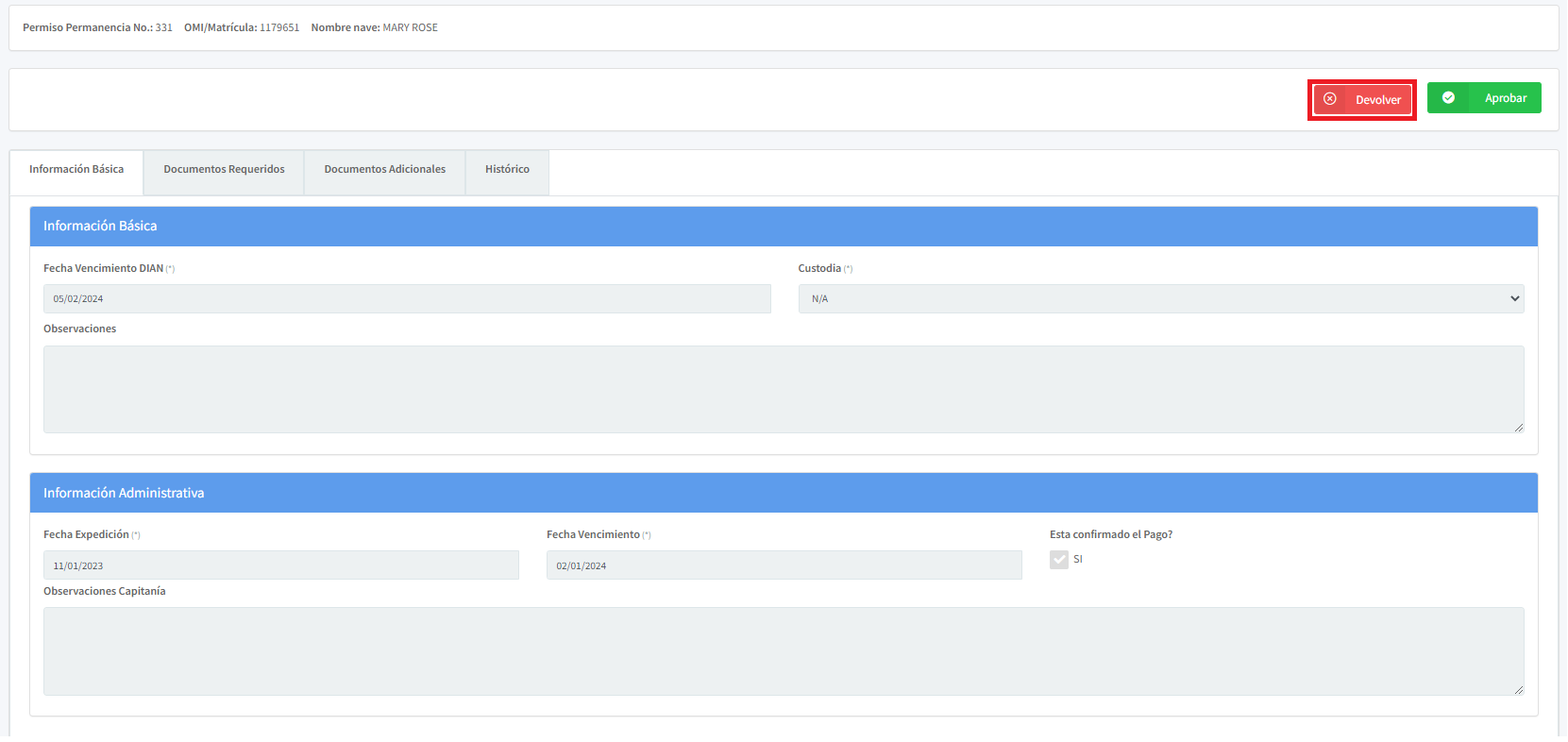Click inside the Observaciones Capitanía text area
Image resolution: width=1568 pixels, height=742 pixels.
(783, 651)
